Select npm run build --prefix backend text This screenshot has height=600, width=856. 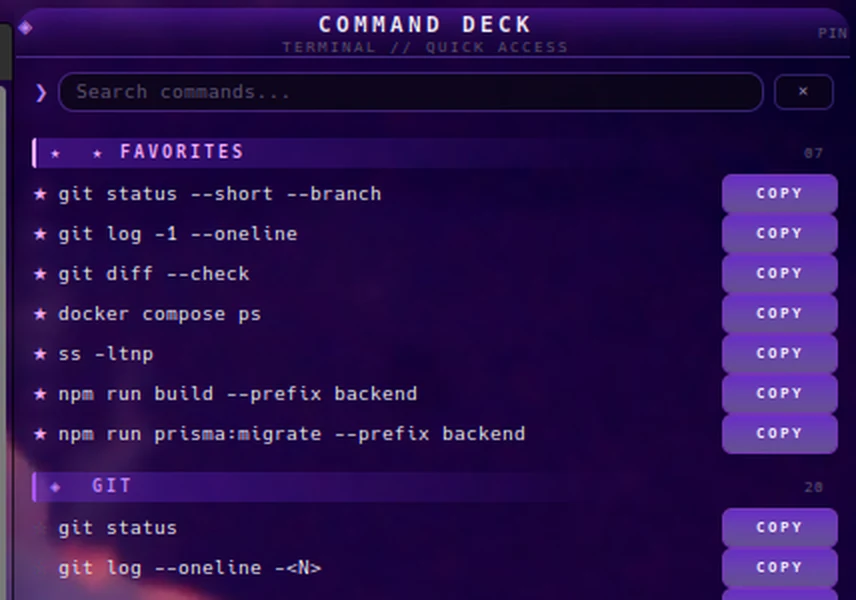click(x=238, y=394)
